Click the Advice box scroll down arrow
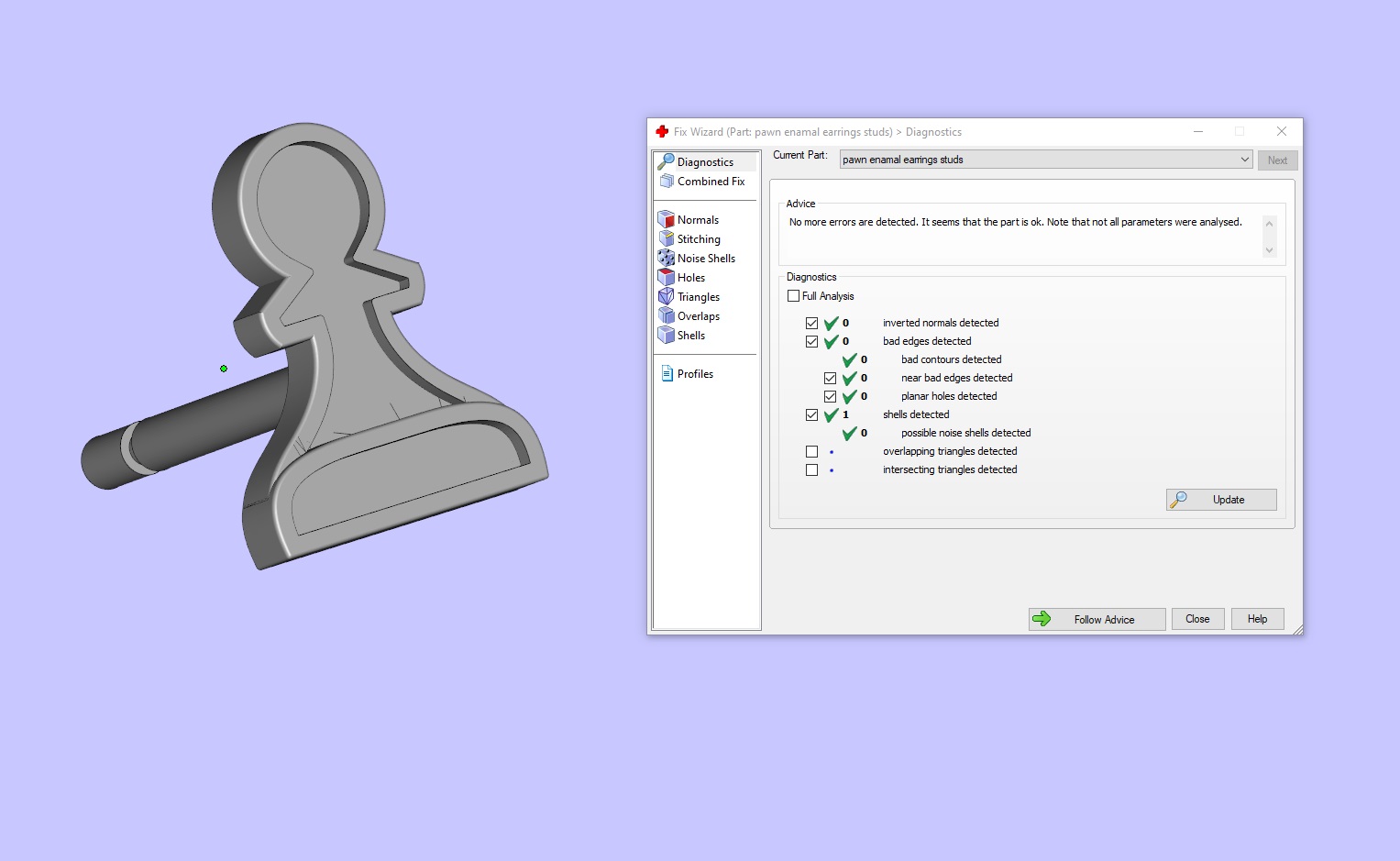 point(1270,250)
